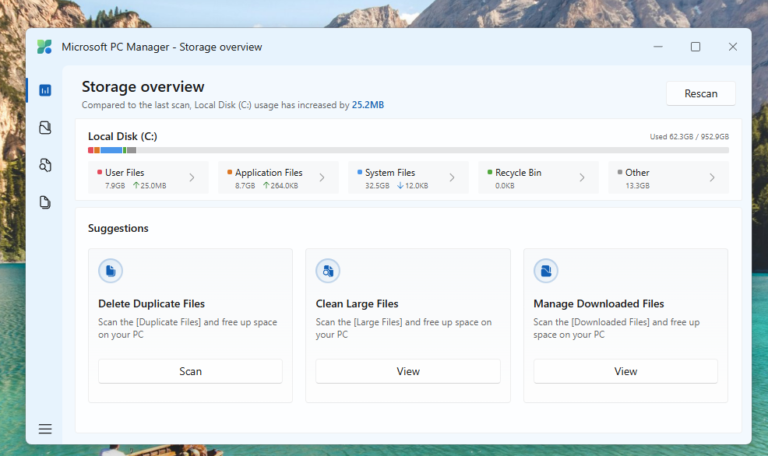The height and width of the screenshot is (456, 768).
Task: Close the PC Manager window
Action: [733, 47]
